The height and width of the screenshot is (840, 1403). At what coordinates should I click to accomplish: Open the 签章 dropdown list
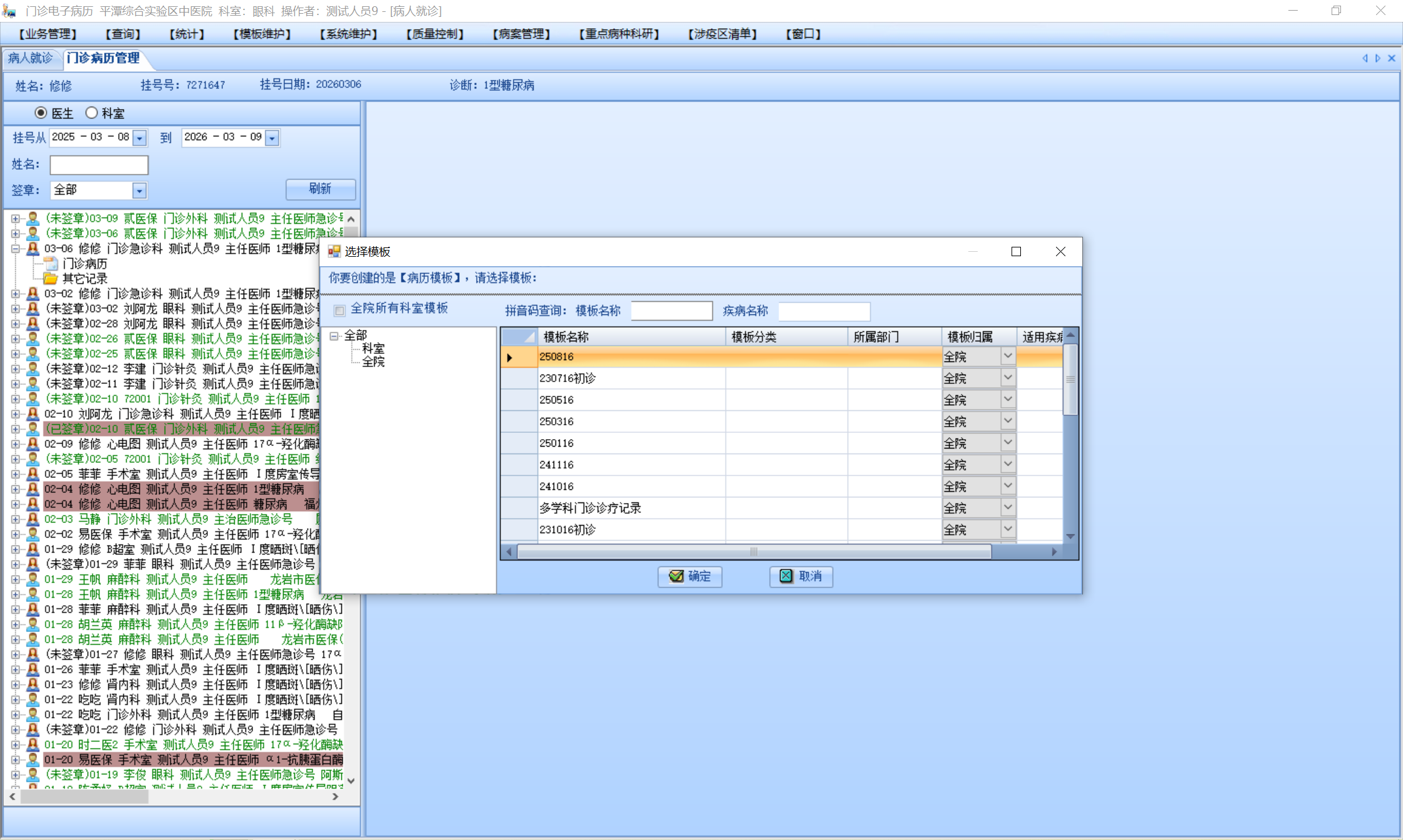coord(139,190)
